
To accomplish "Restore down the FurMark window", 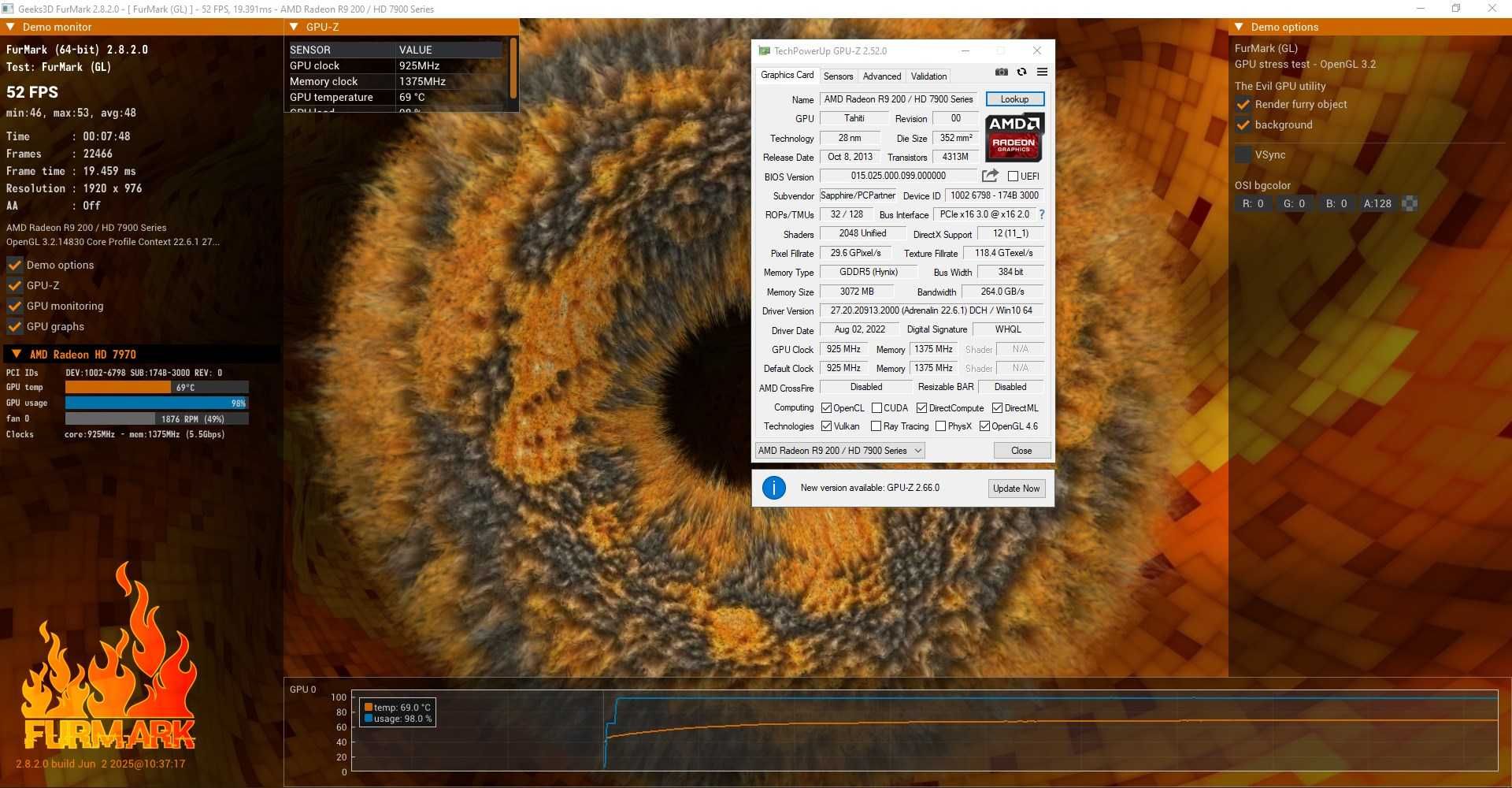I will pos(1456,9).
